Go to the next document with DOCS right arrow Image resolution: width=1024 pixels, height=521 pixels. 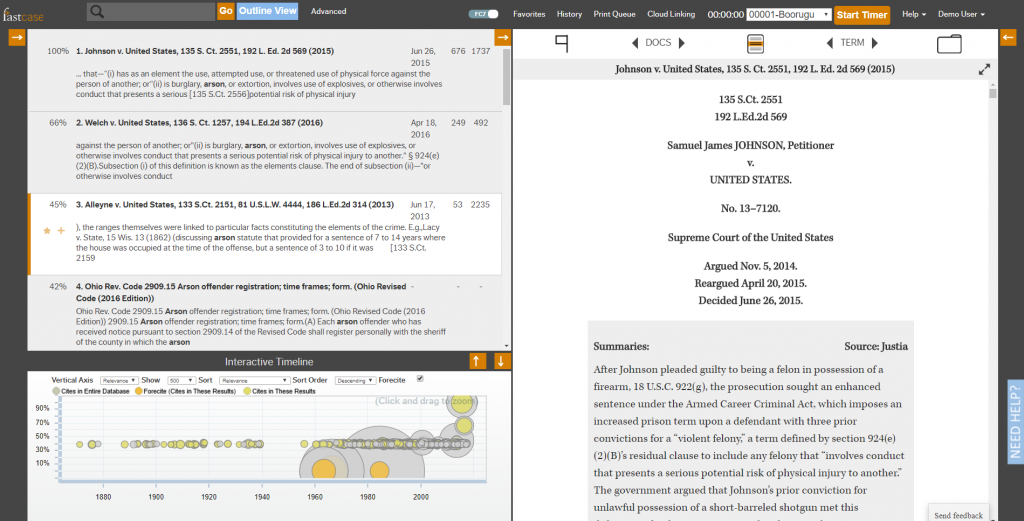(682, 43)
